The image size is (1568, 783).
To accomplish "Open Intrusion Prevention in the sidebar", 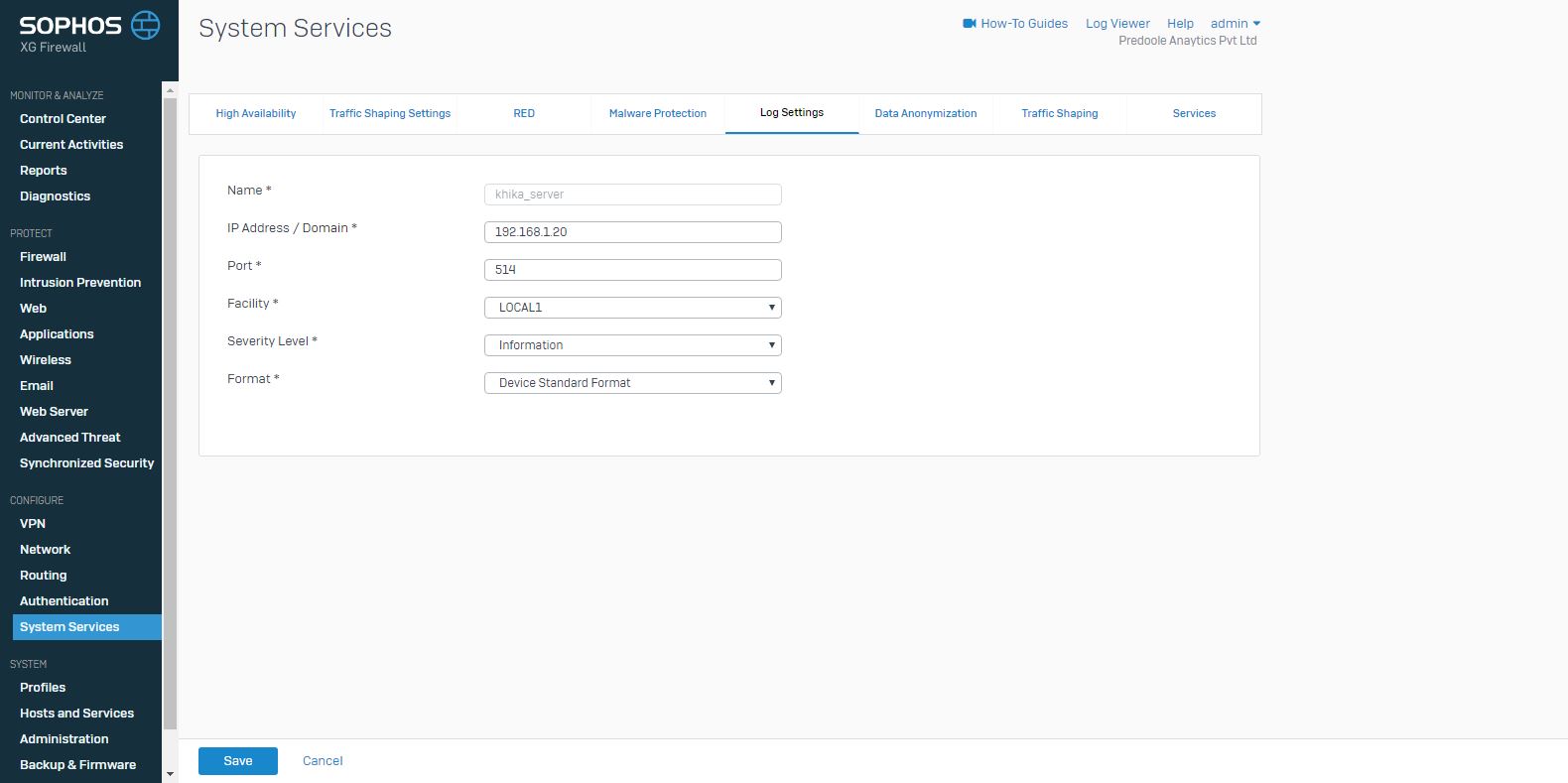I will [x=80, y=283].
